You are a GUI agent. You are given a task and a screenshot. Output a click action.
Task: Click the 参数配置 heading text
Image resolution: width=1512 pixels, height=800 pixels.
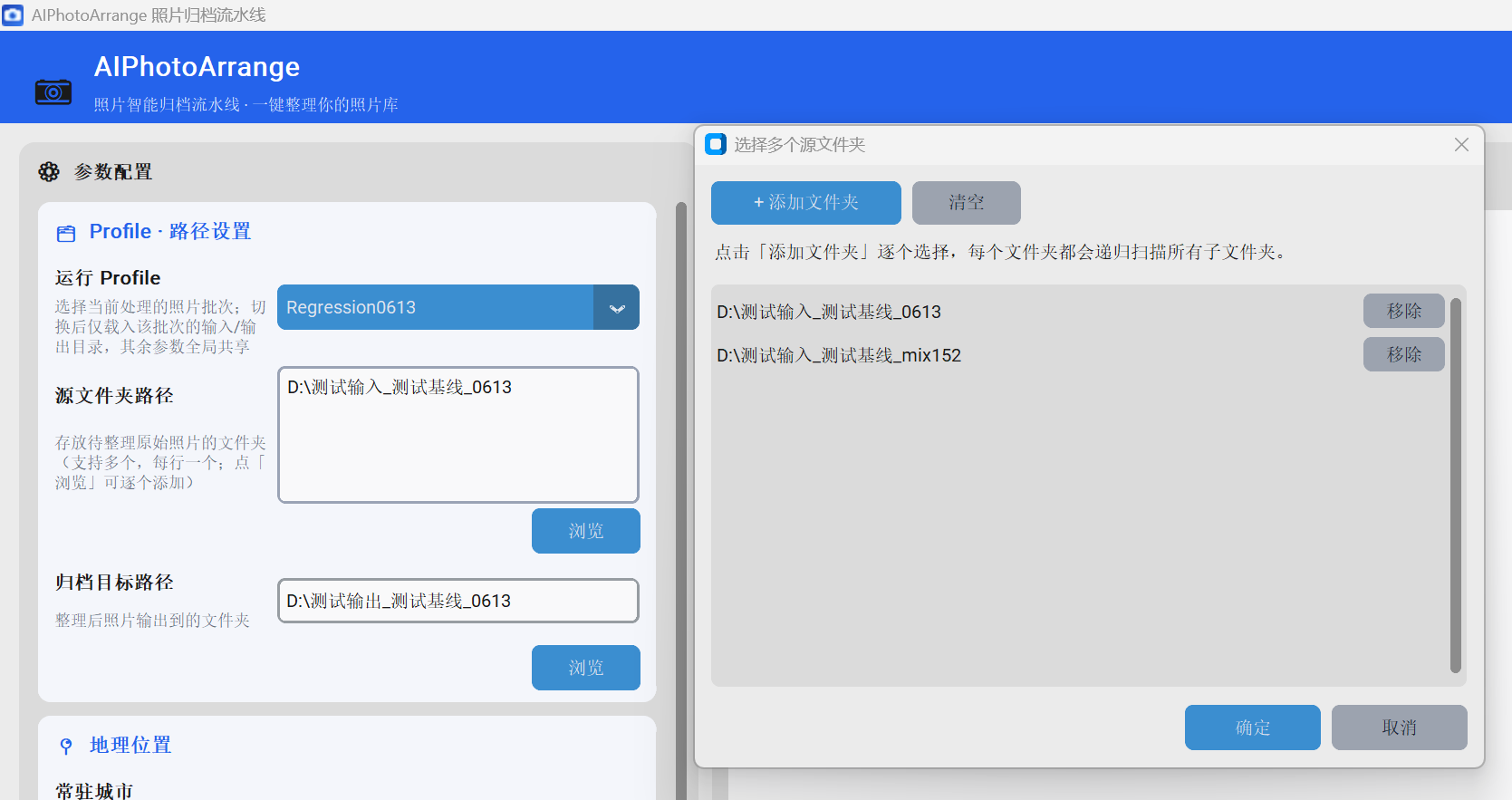coord(113,172)
